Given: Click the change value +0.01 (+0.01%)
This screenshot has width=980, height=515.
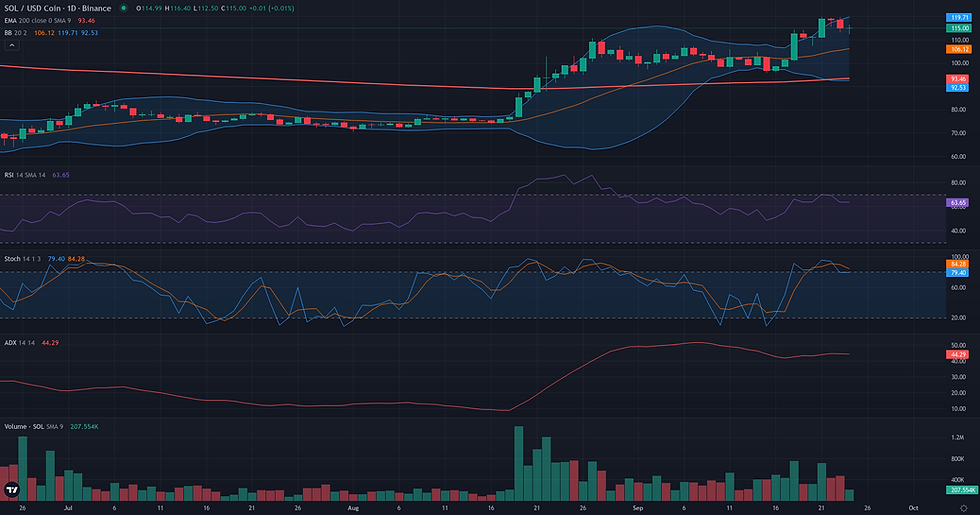Looking at the screenshot, I should pos(272,8).
